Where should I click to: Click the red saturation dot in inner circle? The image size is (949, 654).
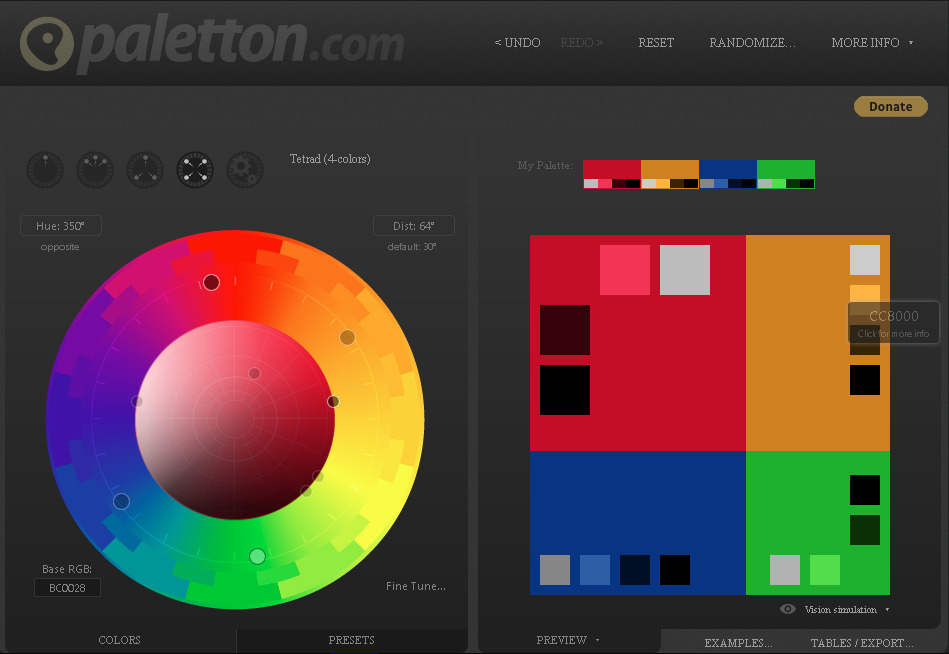point(255,373)
